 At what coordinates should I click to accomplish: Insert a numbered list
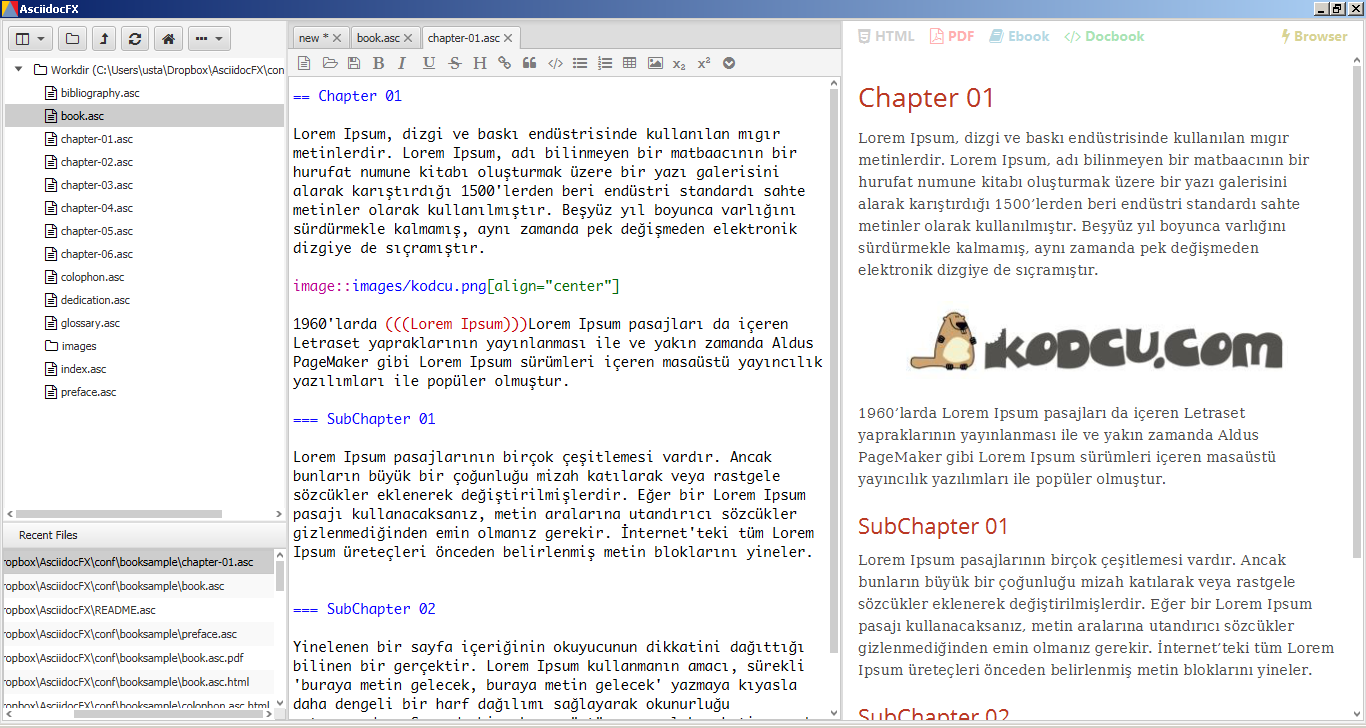point(605,63)
